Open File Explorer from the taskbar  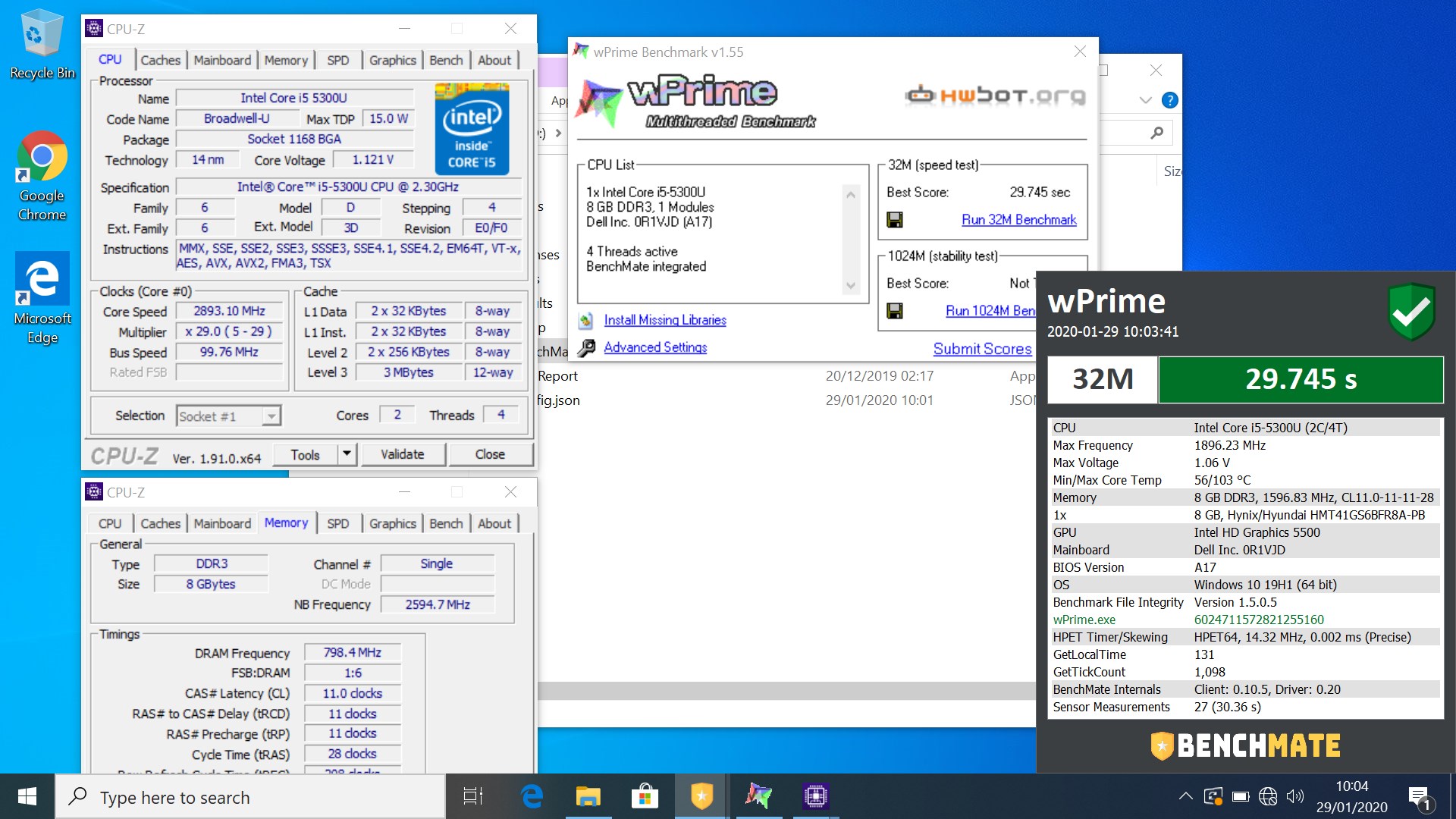588,796
